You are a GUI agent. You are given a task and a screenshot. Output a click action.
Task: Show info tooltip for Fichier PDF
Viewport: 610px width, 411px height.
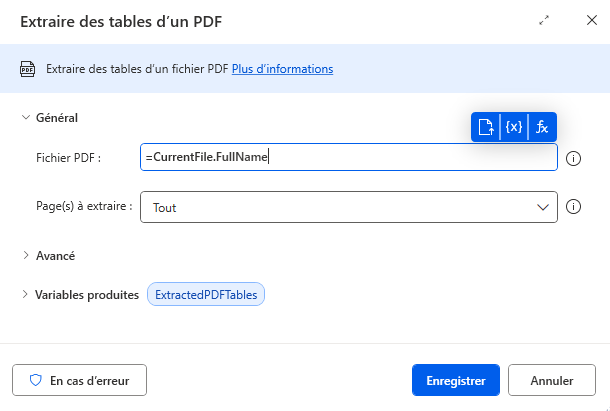point(574,158)
